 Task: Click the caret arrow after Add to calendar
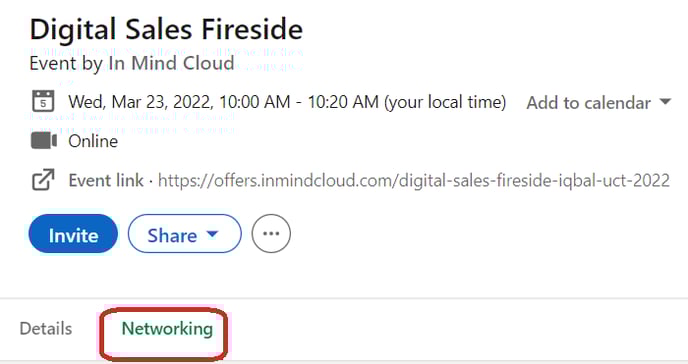click(x=666, y=102)
